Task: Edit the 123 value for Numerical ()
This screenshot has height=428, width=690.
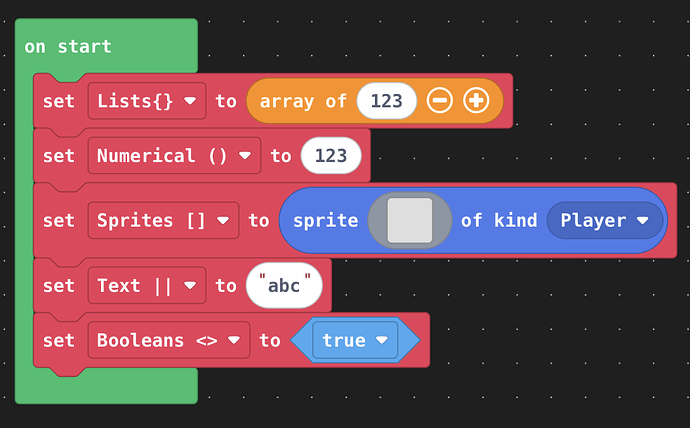Action: tap(331, 155)
